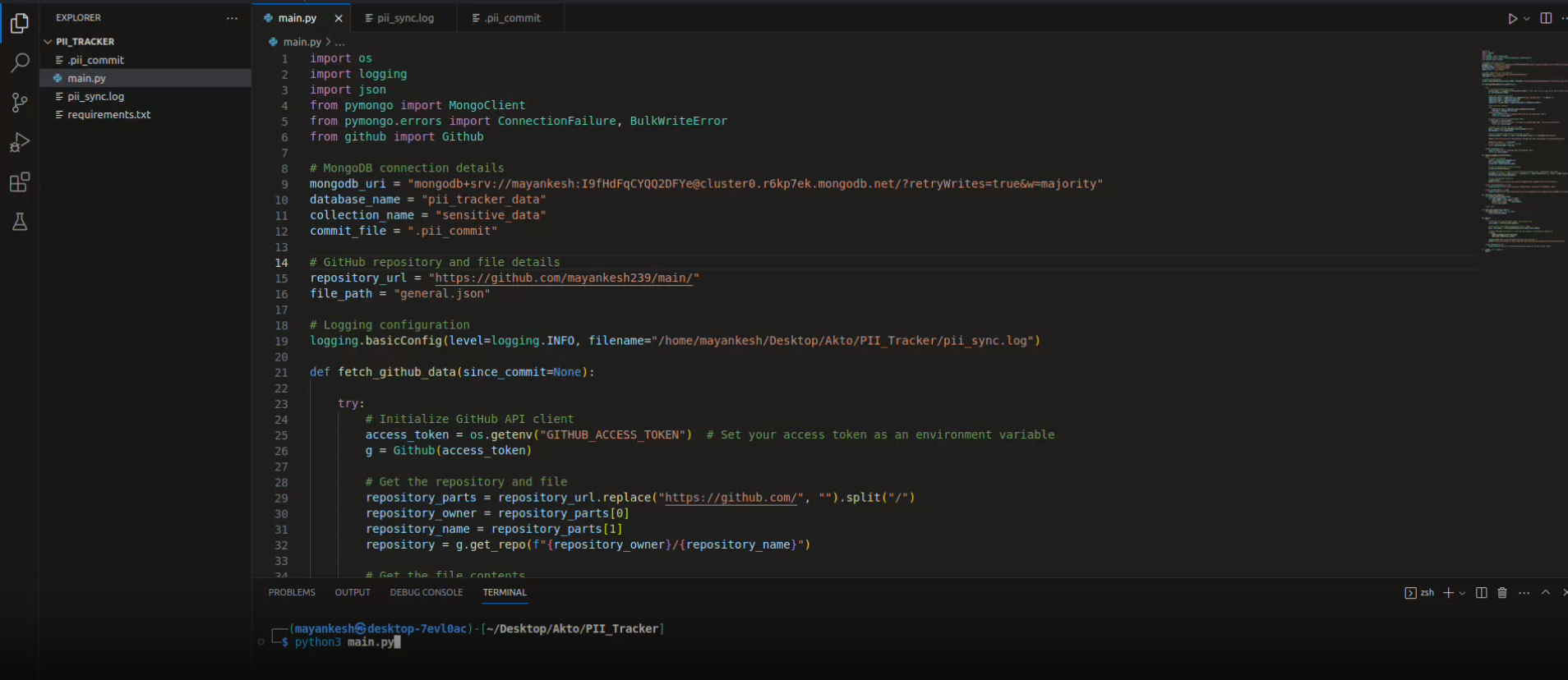Open requirements.txt from the explorer
The width and height of the screenshot is (1568, 680).
click(x=108, y=115)
